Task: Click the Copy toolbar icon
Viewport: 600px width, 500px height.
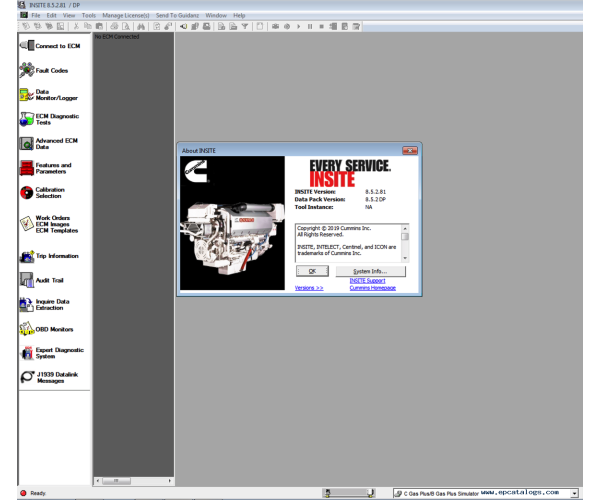Action: [88, 26]
